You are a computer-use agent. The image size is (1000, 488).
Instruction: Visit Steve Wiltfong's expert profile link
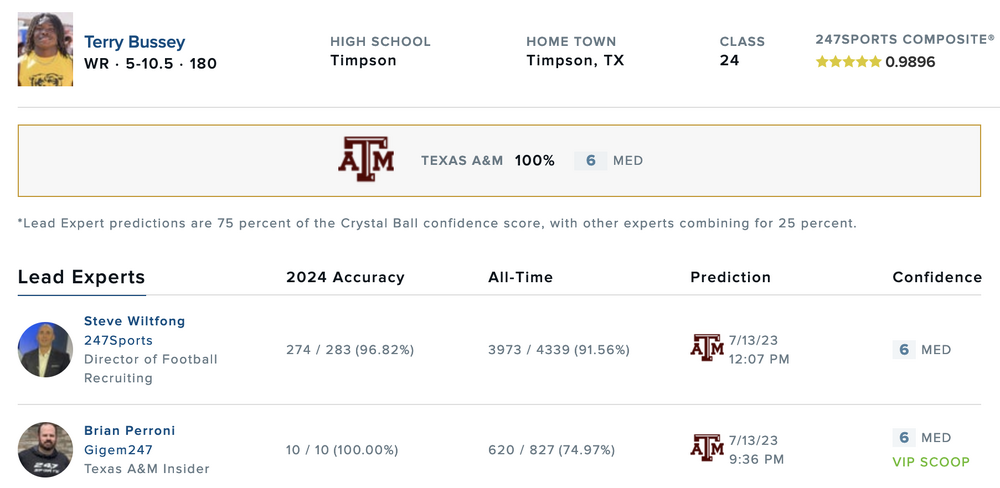click(x=134, y=321)
